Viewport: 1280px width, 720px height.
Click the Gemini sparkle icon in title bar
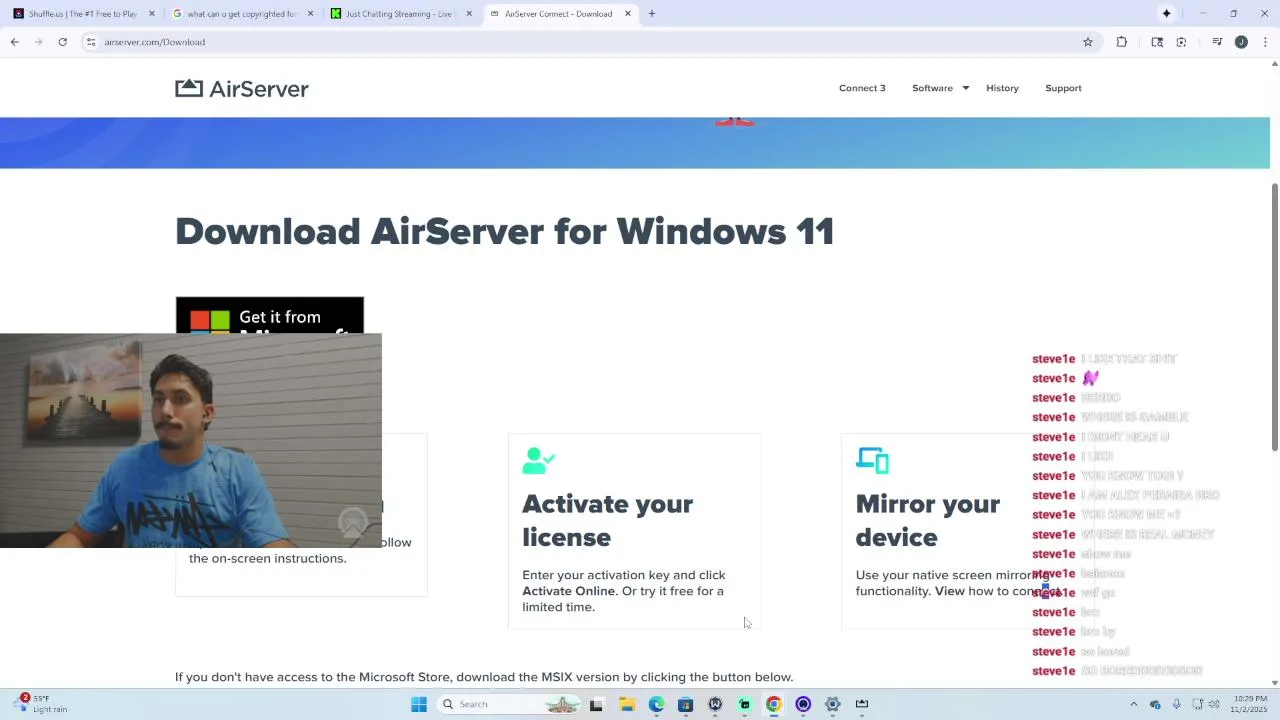click(x=1166, y=14)
